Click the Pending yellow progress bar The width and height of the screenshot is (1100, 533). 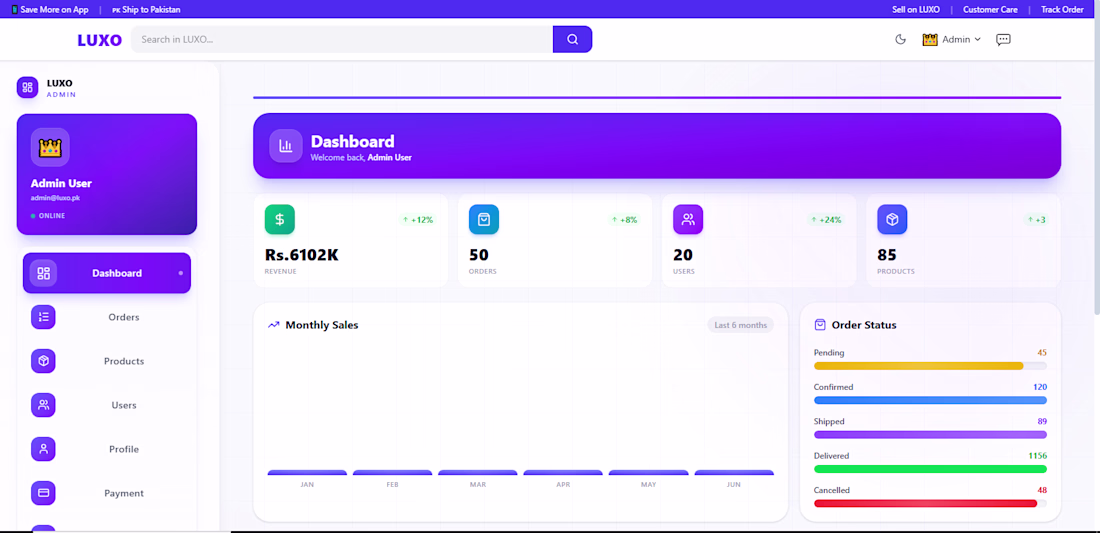pyautogui.click(x=930, y=366)
